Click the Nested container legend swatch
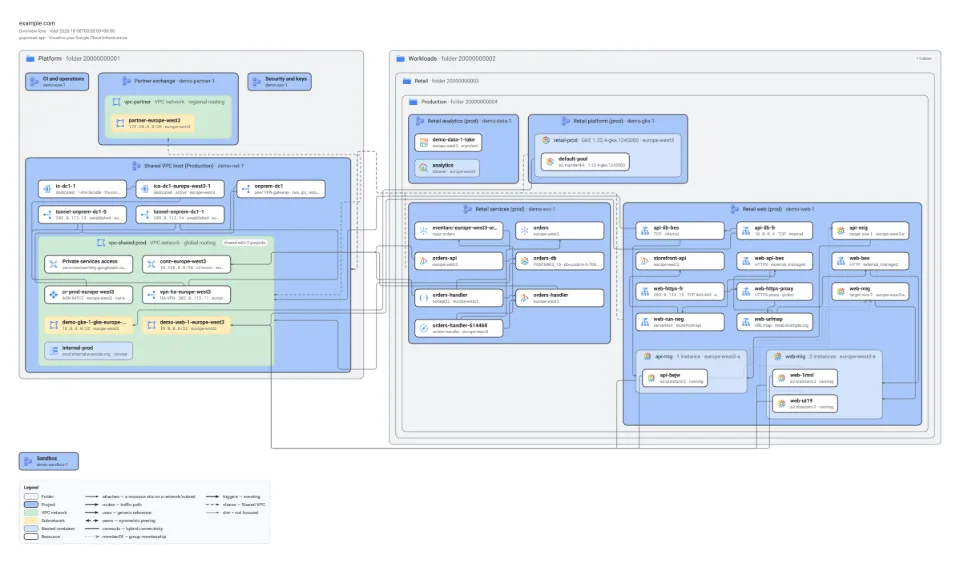The image size is (960, 563). (31, 529)
